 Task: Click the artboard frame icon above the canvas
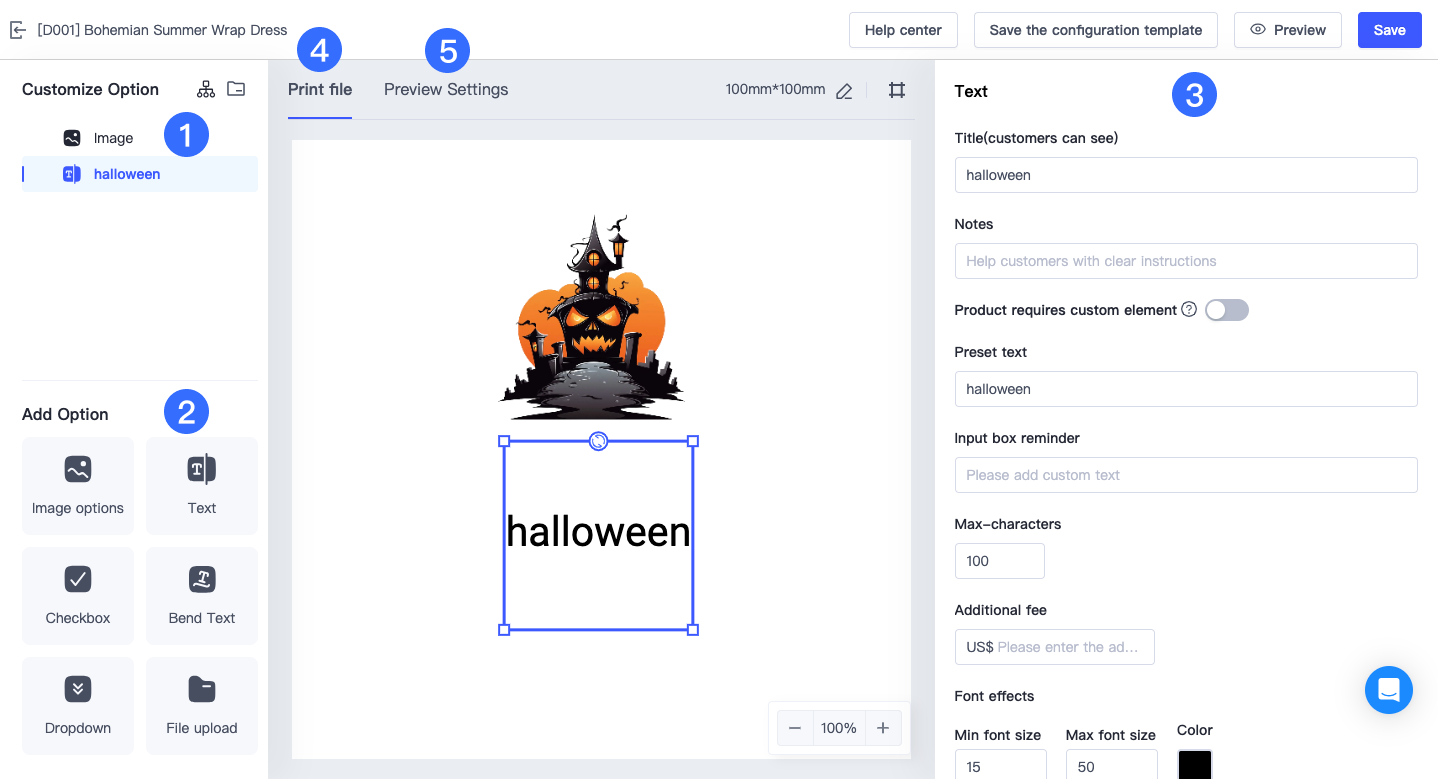896,89
